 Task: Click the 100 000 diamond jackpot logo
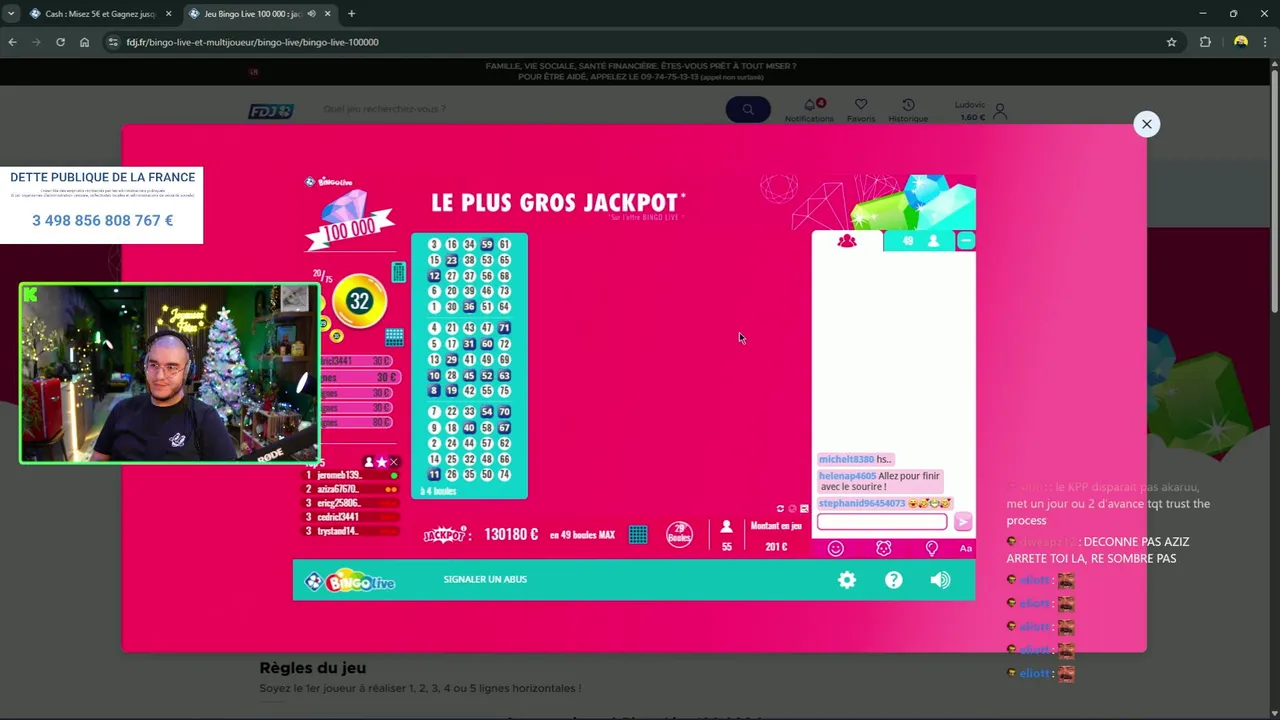click(x=349, y=219)
